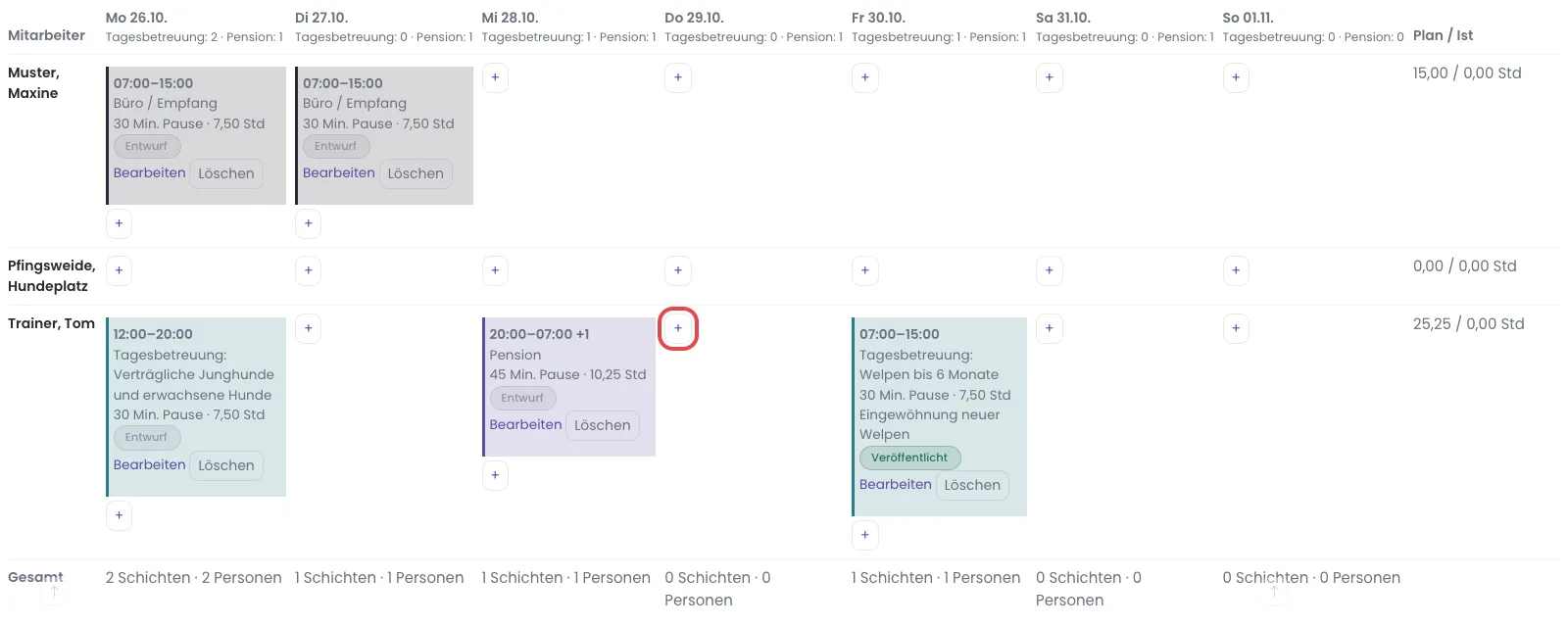Edit Maxine's Monday 07:00–15:00 Büro shift via Bearbeiten
The width and height of the screenshot is (1568, 627).
pyautogui.click(x=149, y=172)
